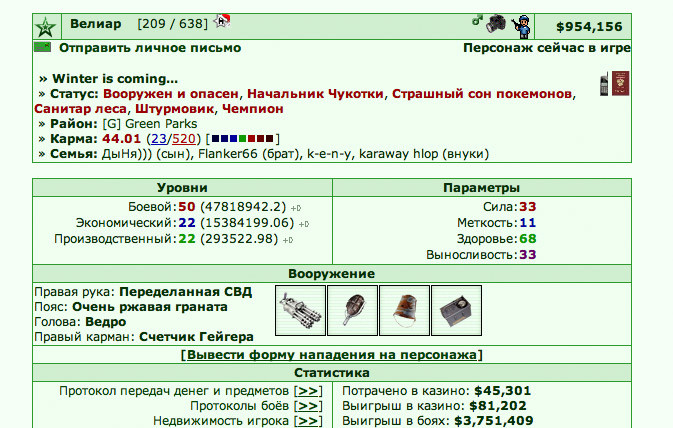The width and height of the screenshot is (673, 428).
Task: Click the +D icon next to Производственный level
Action: [x=288, y=240]
